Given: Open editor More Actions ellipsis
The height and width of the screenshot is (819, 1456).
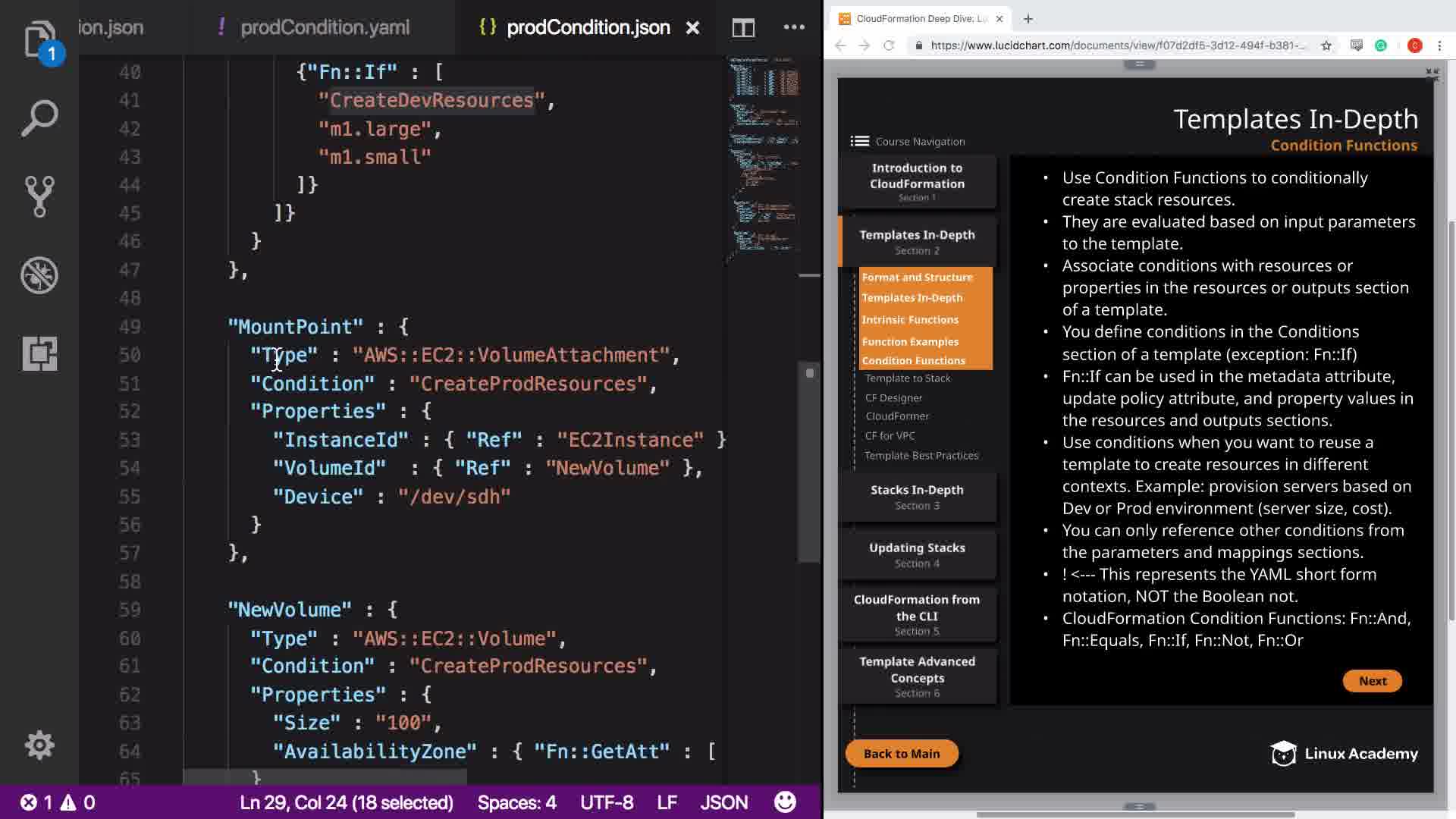Looking at the screenshot, I should (x=794, y=27).
